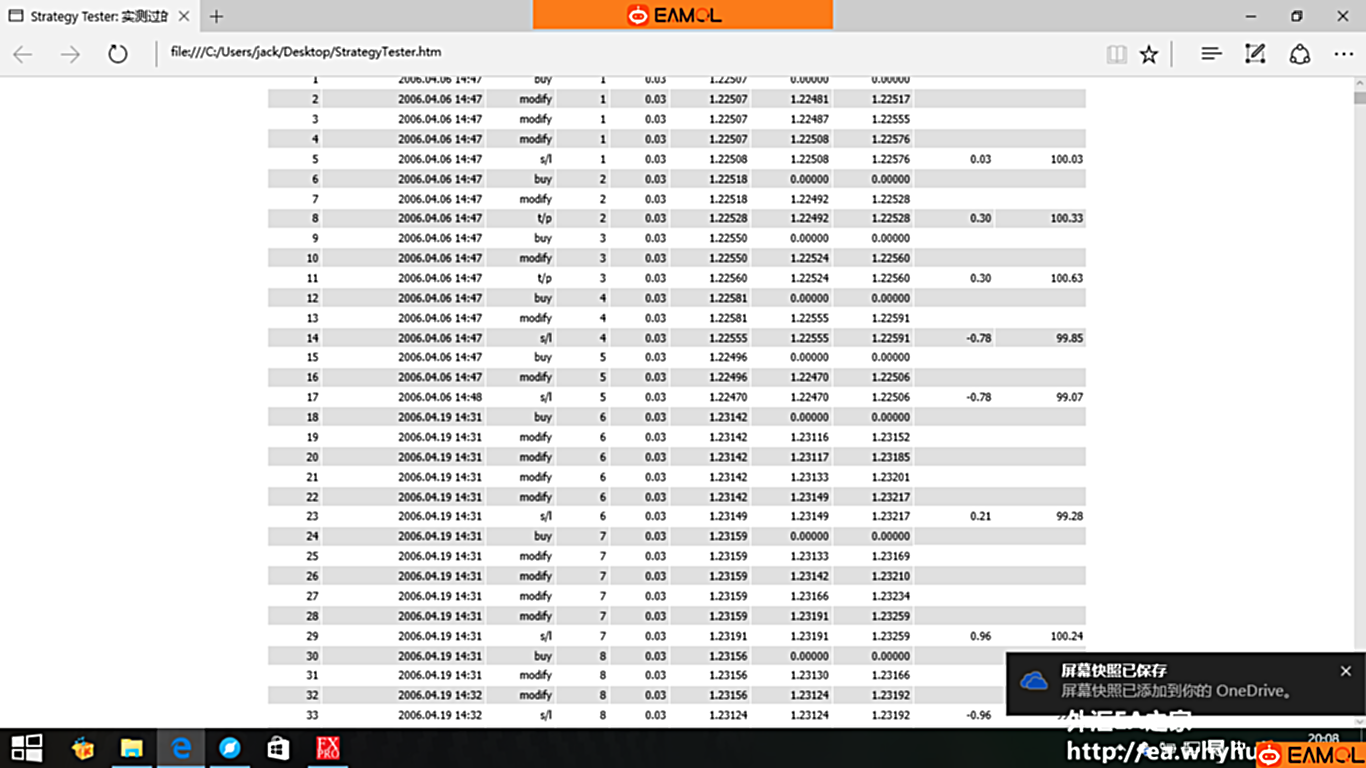Click the t/p type in row 8

click(544, 218)
